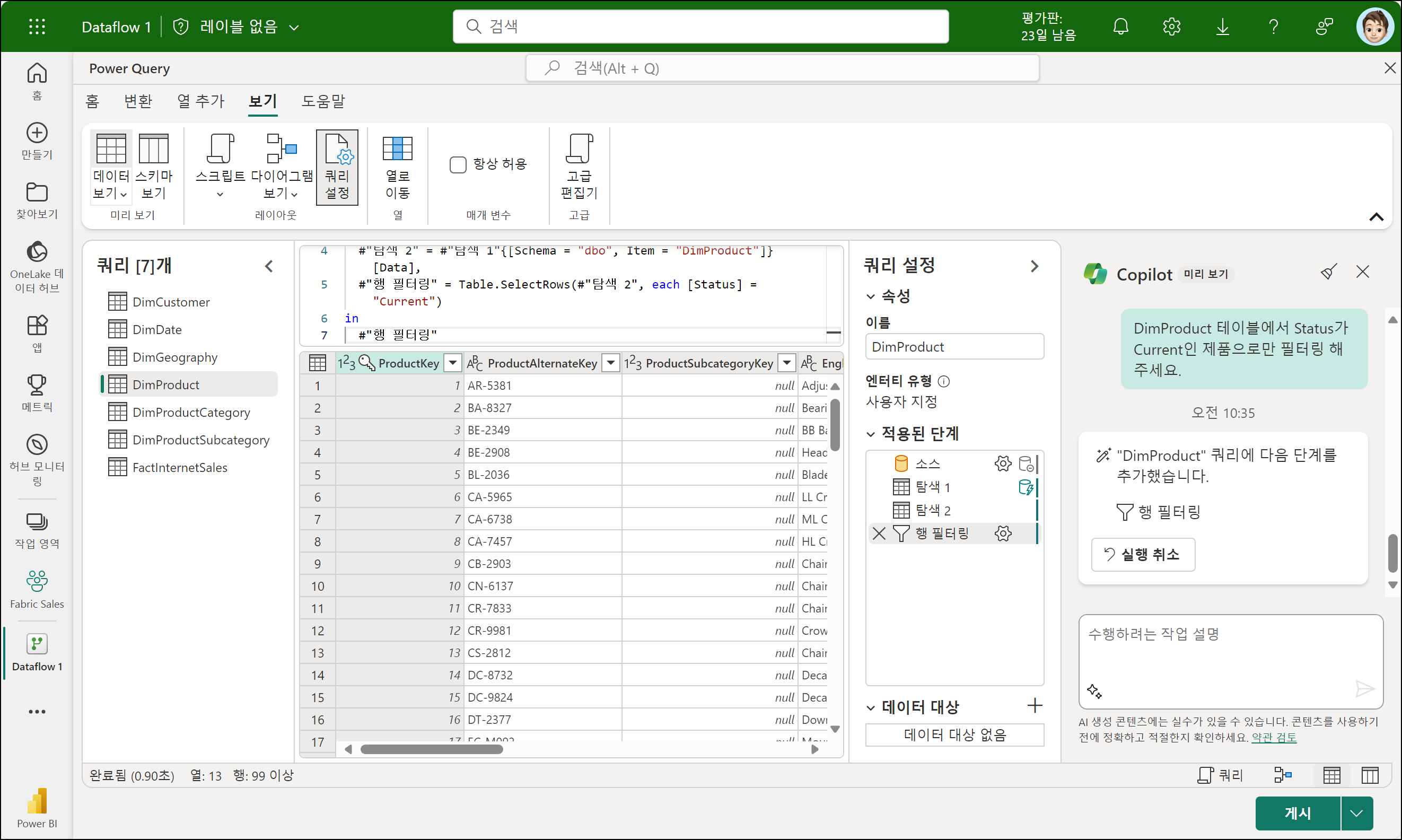Switch to the 변환 ribbon tab

[138, 101]
